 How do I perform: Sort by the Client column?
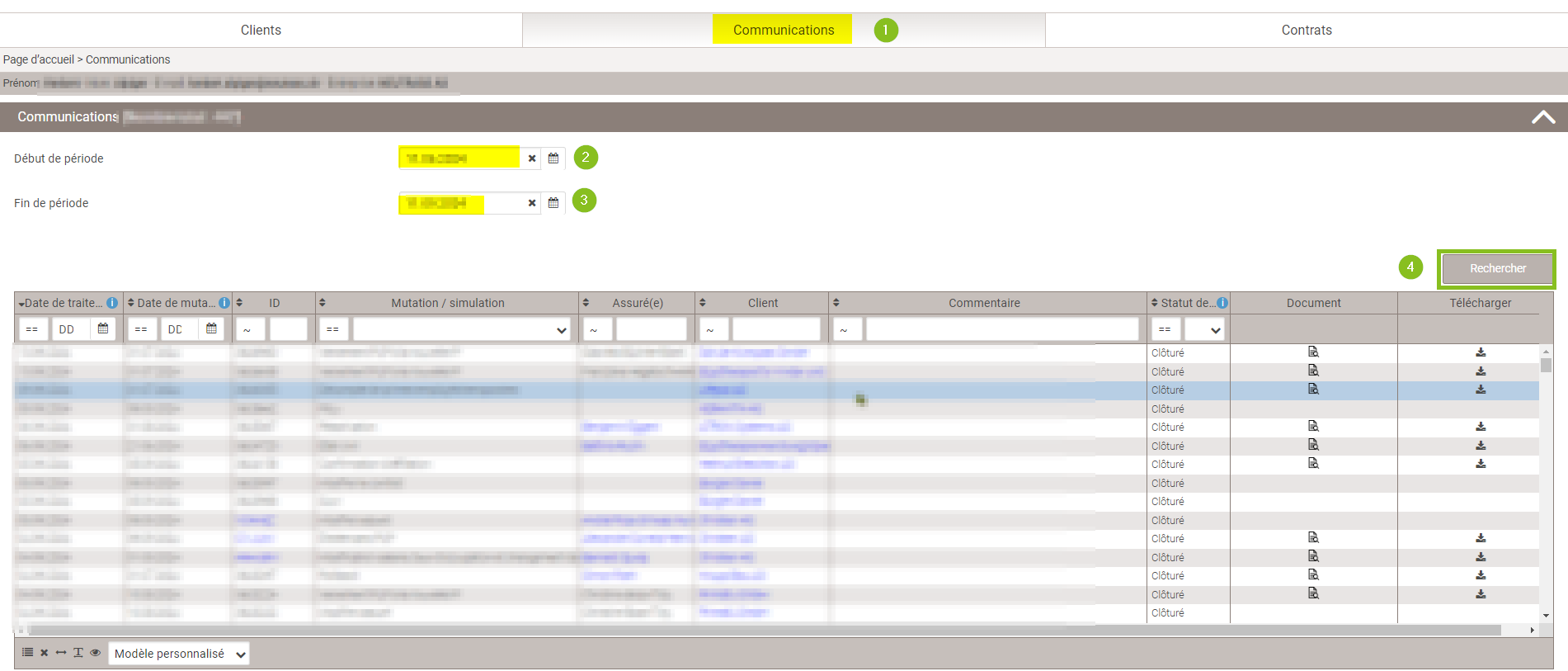click(762, 303)
